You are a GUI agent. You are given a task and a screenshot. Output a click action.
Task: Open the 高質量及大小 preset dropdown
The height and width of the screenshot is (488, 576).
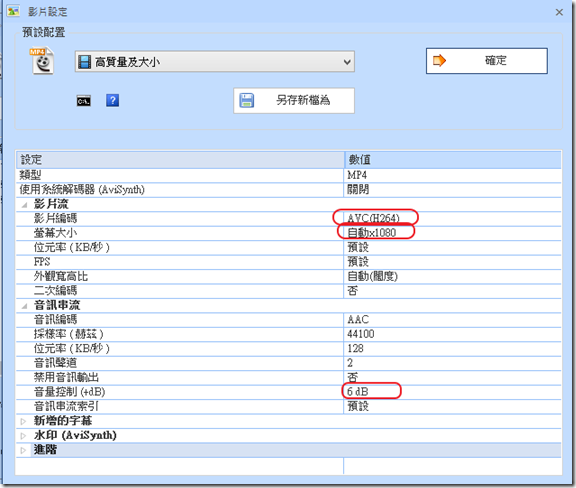point(215,62)
